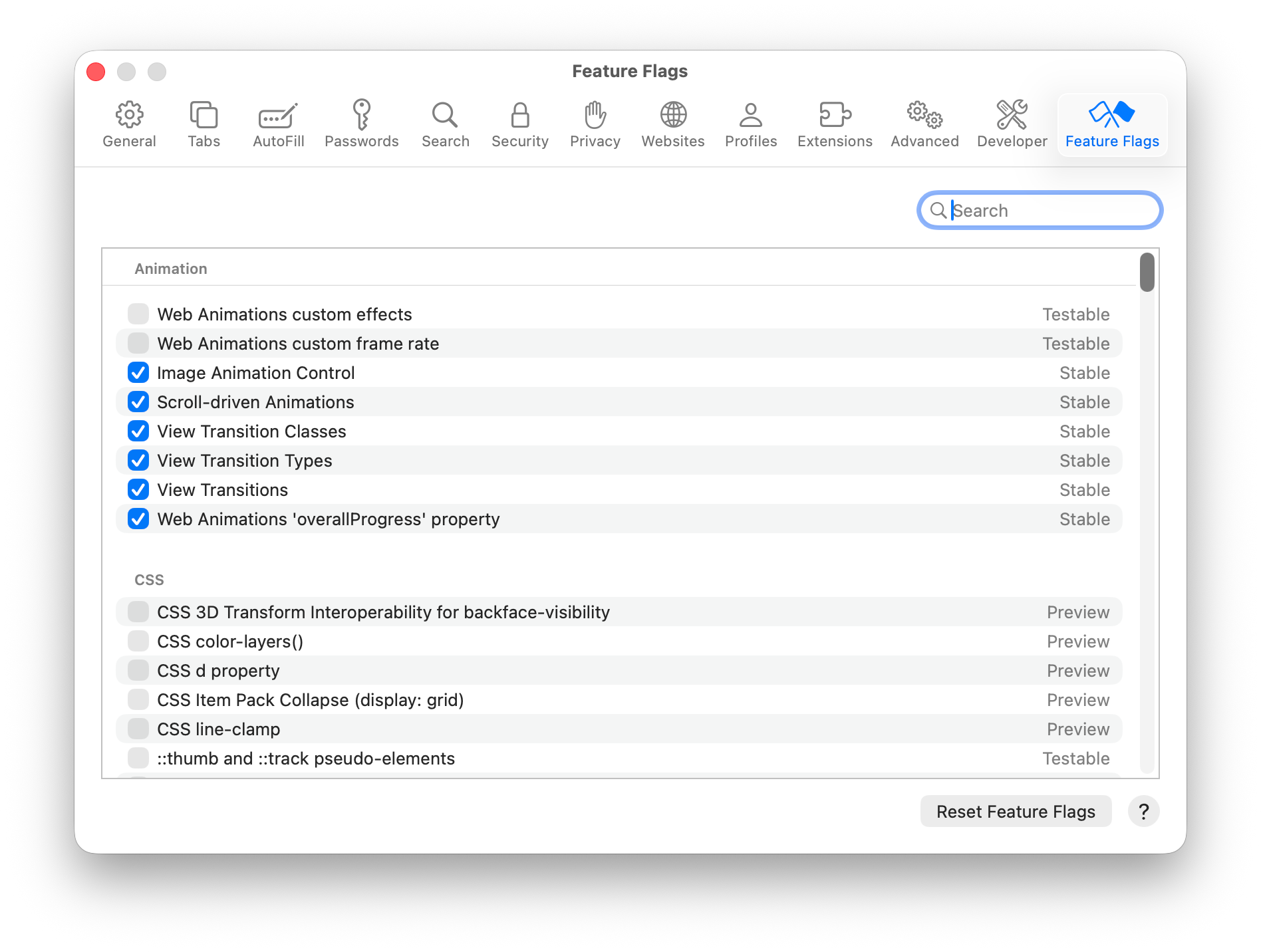Uncheck View Transition Classes

[138, 431]
